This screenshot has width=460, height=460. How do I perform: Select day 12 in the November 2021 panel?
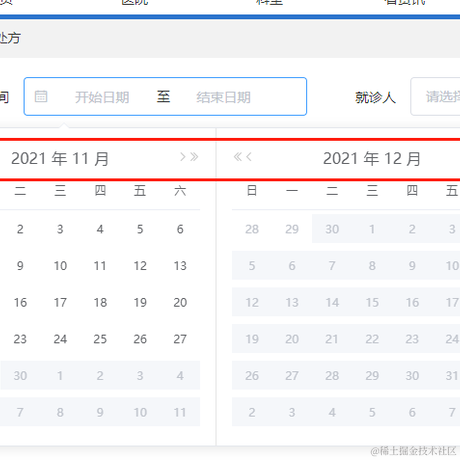[140, 266]
